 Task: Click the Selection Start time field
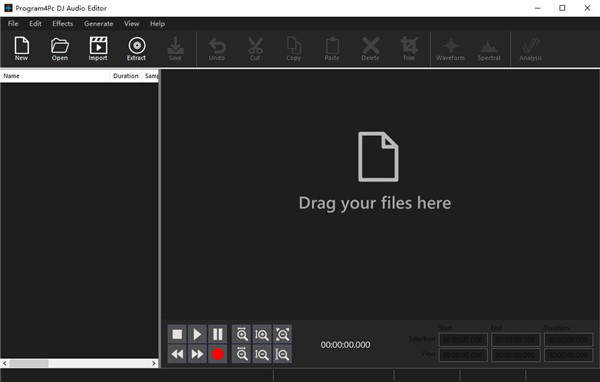[x=463, y=340]
